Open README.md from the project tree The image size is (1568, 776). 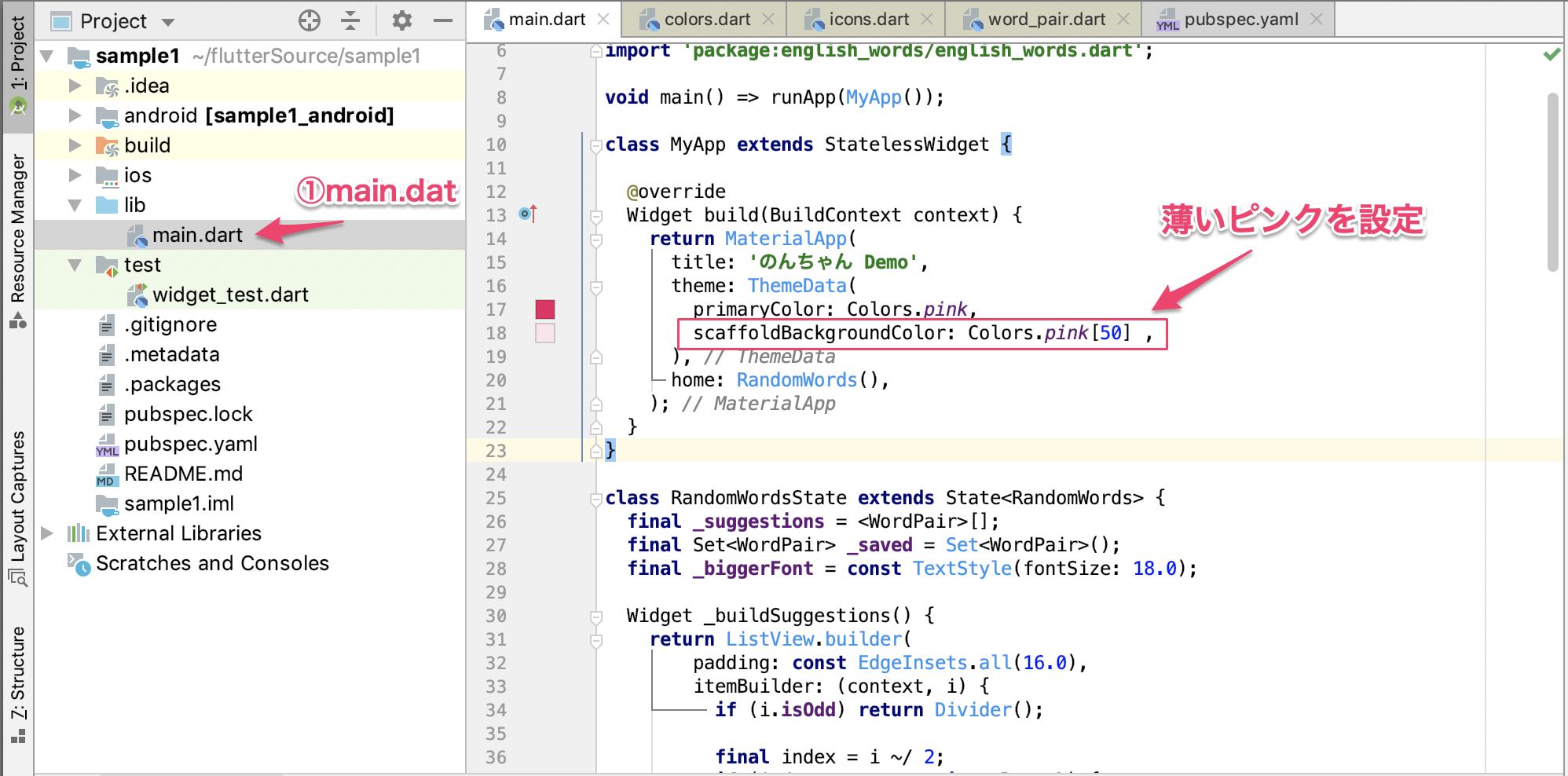(183, 474)
